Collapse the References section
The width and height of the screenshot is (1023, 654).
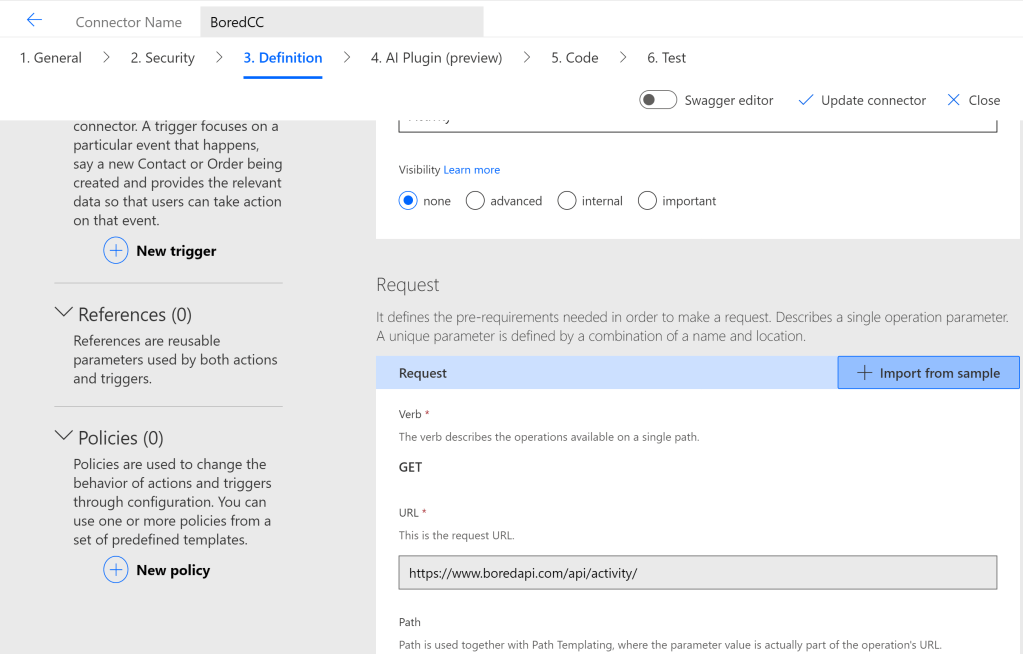[64, 314]
